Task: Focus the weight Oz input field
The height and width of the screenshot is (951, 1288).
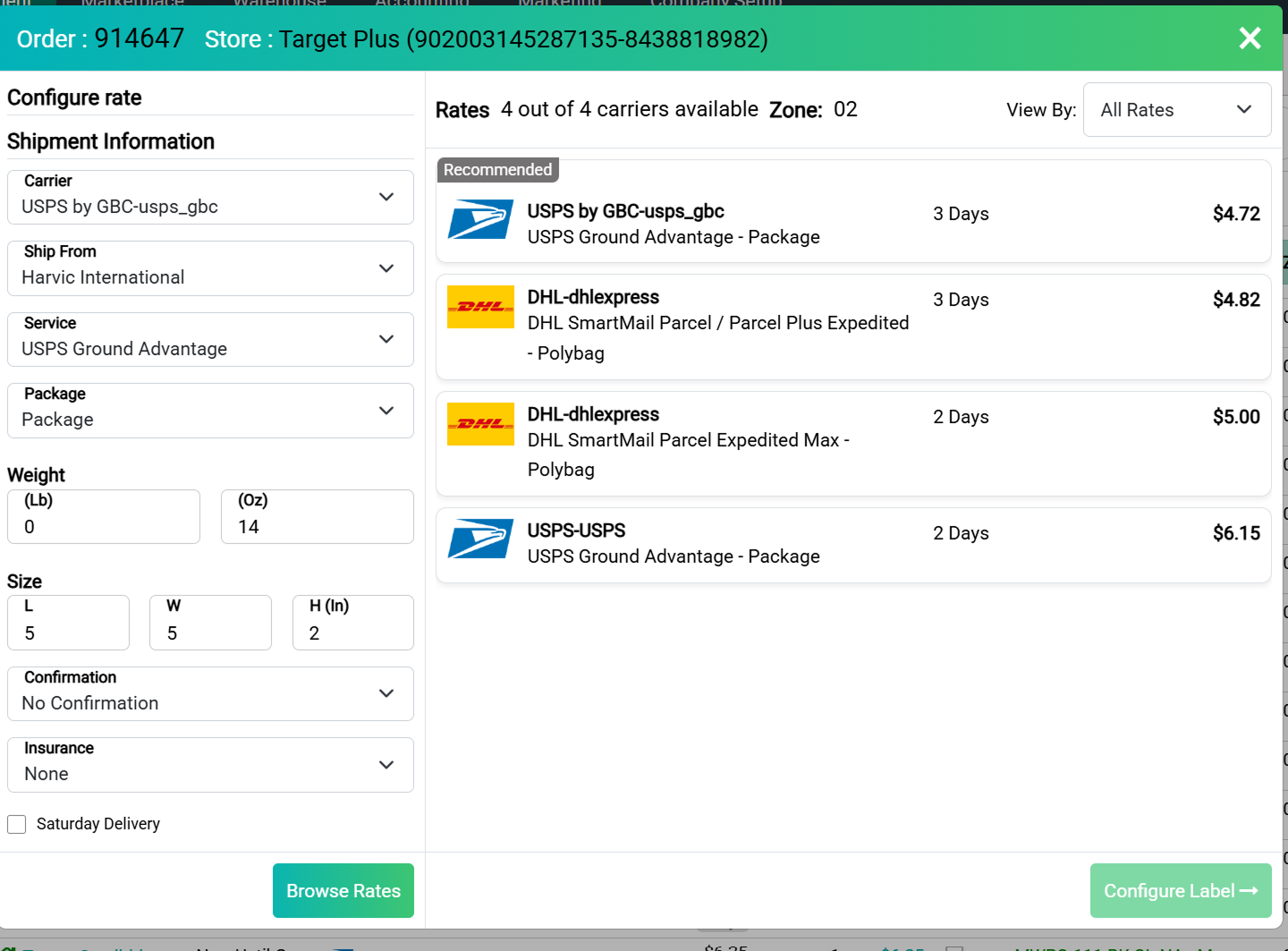Action: [x=317, y=527]
